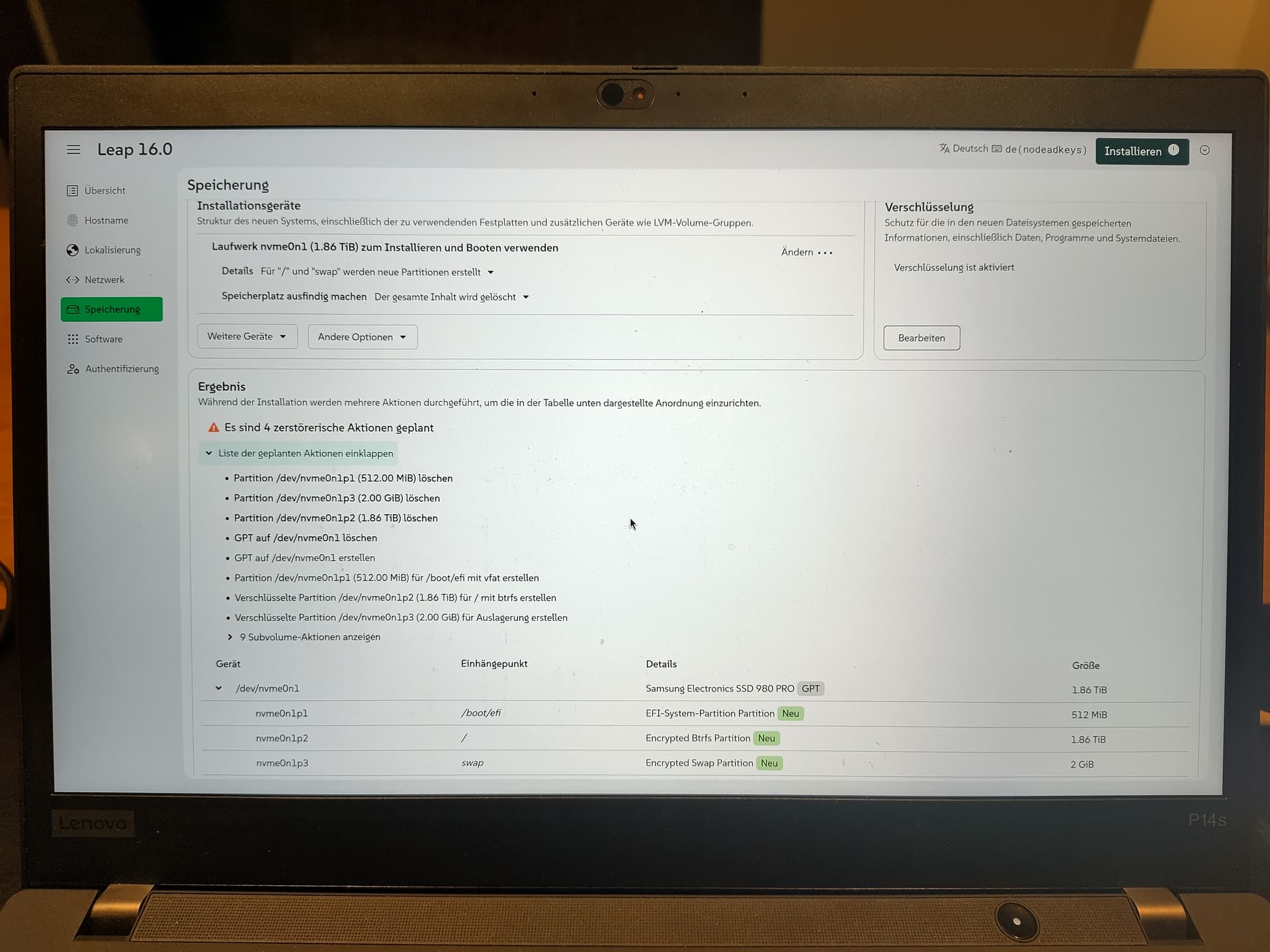
Task: Click the Authentifizierung user icon
Action: (73, 369)
